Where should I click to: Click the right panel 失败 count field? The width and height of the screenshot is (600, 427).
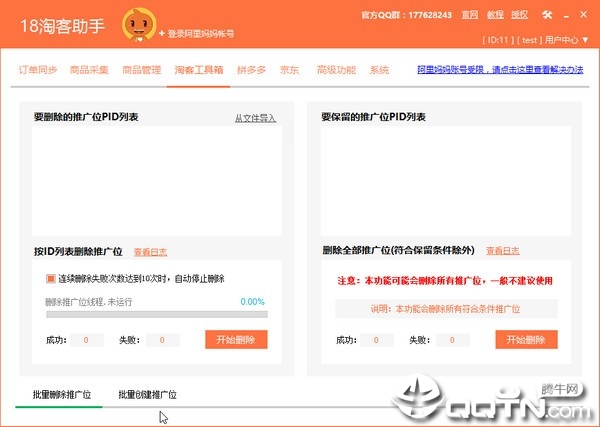(453, 340)
